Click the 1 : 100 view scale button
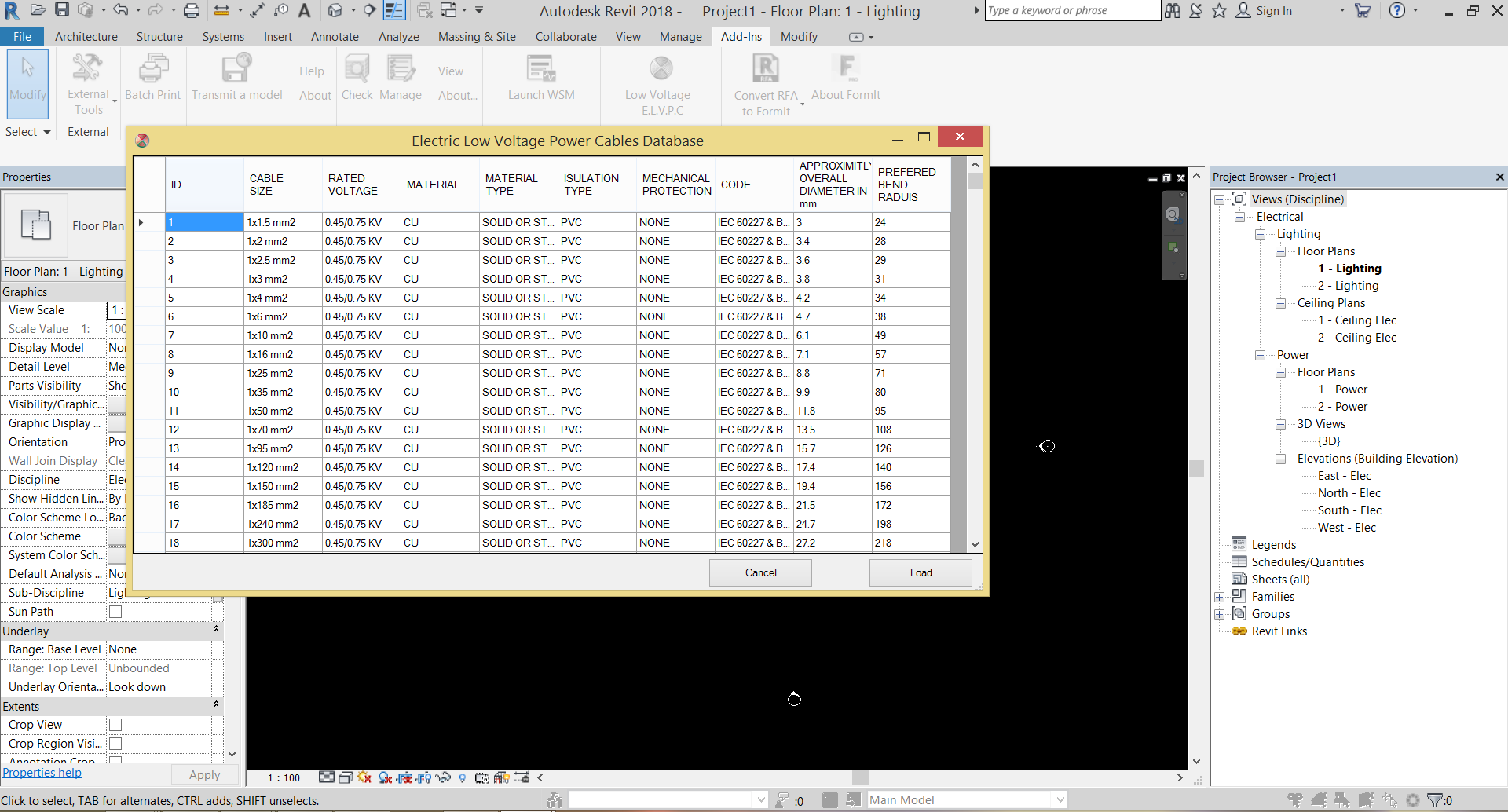Viewport: 1508px width, 812px height. click(284, 778)
